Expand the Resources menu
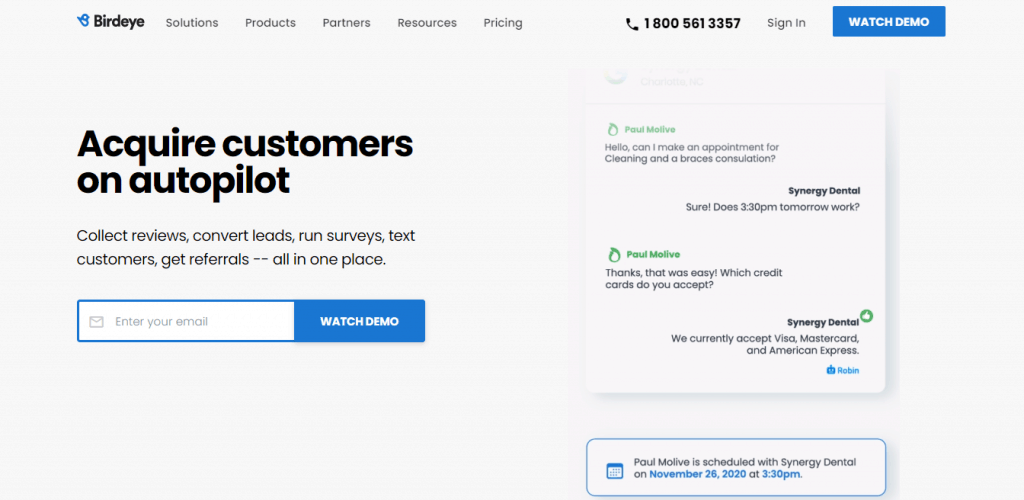 427,23
